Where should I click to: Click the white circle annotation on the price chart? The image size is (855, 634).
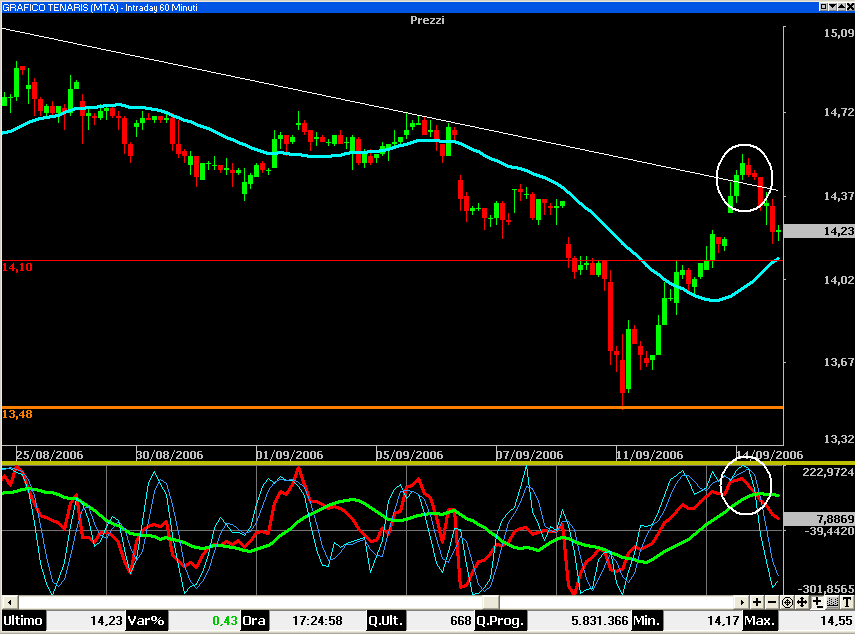coord(746,177)
